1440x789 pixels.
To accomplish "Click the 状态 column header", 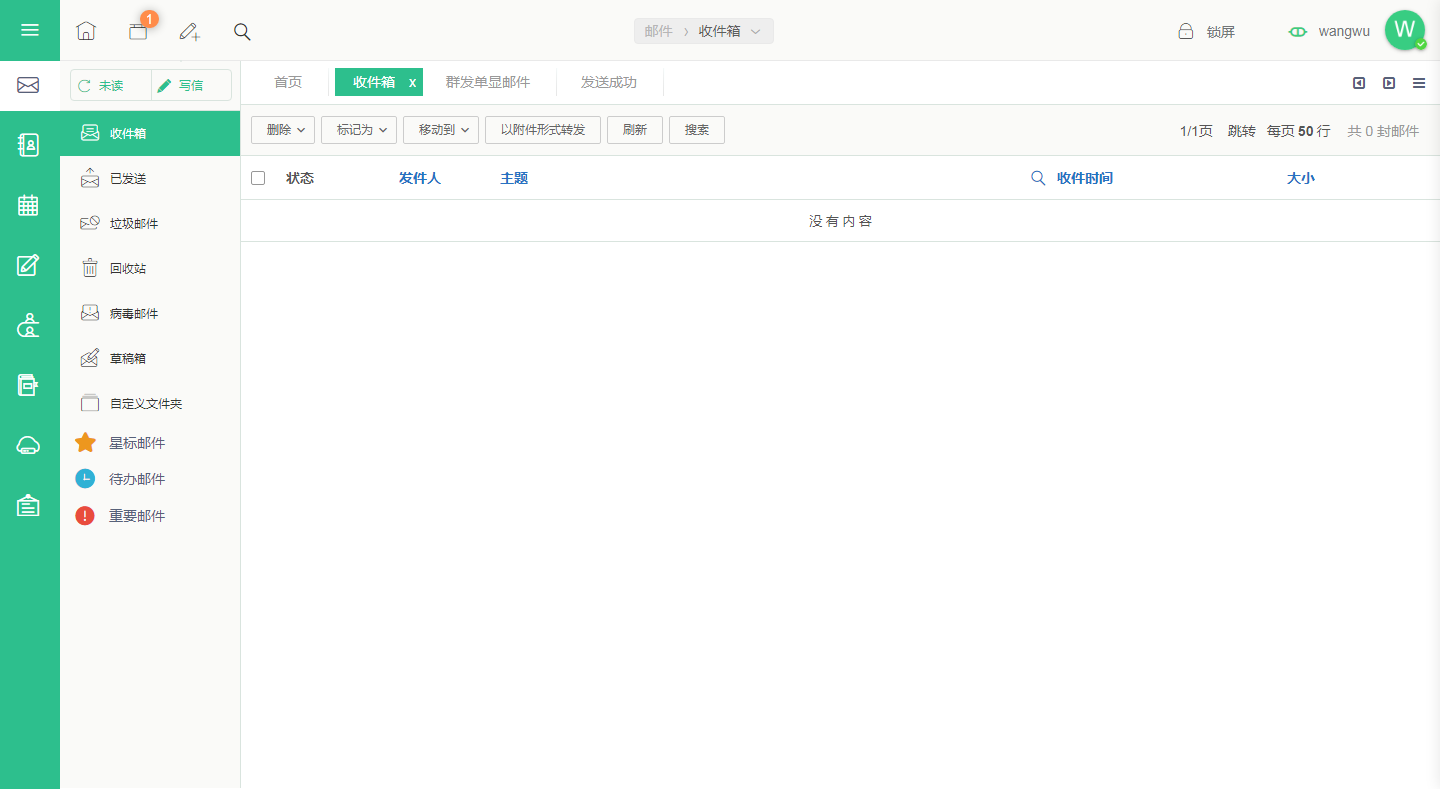I will coord(300,178).
